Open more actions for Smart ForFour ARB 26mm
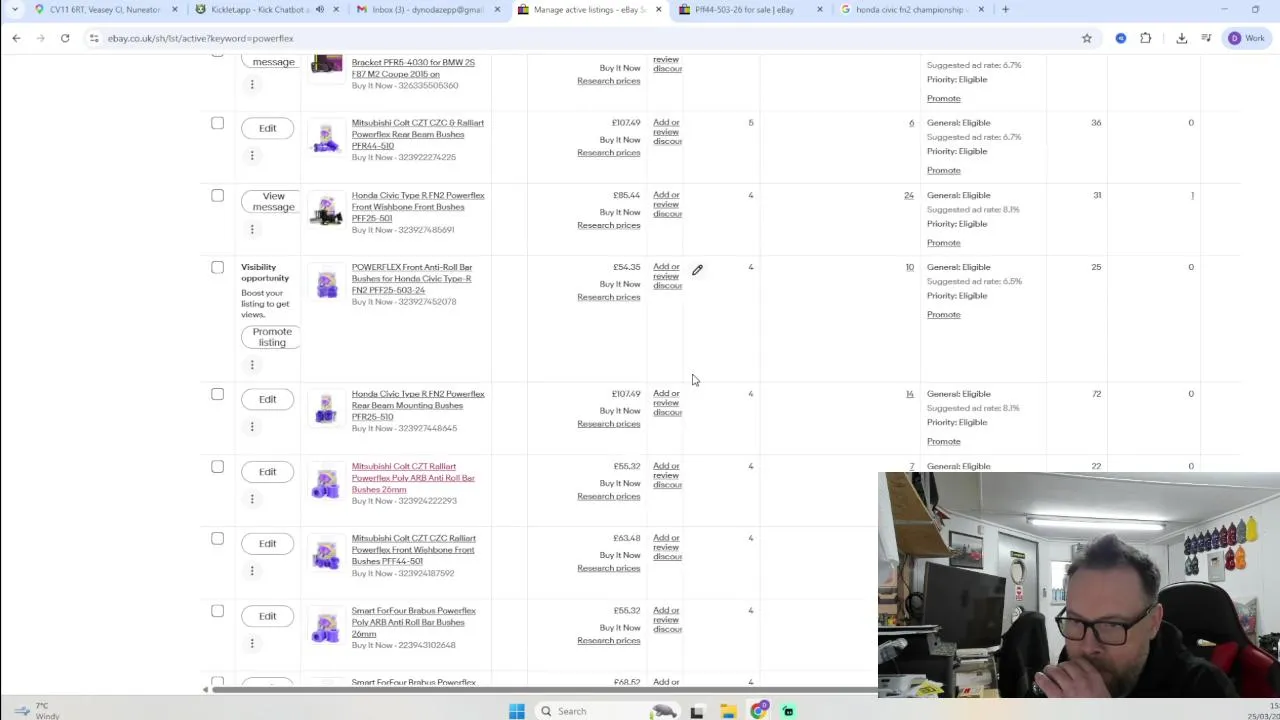Viewport: 1280px width, 720px height. tap(252, 643)
